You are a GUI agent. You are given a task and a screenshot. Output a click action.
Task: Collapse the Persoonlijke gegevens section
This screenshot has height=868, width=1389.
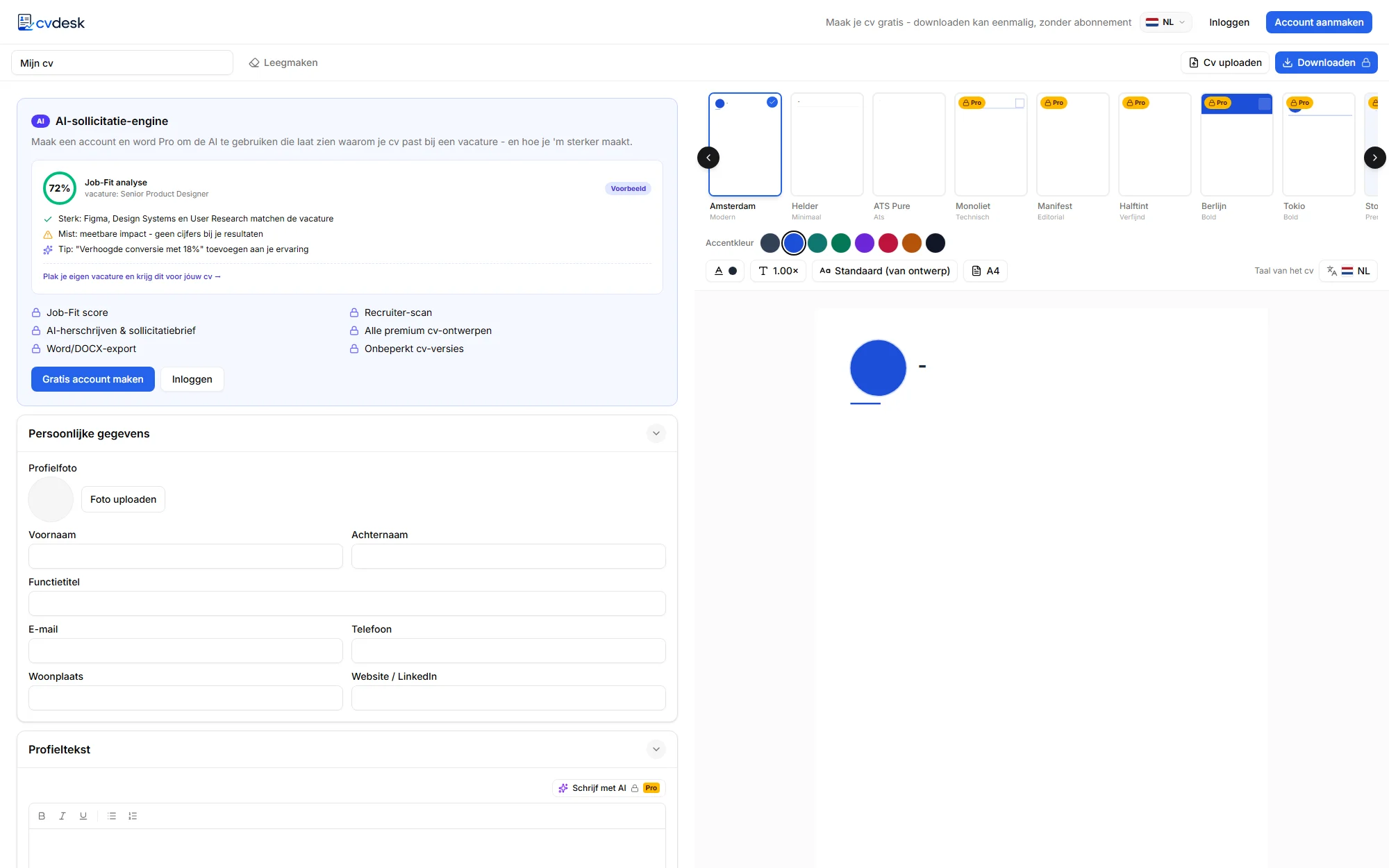click(656, 433)
